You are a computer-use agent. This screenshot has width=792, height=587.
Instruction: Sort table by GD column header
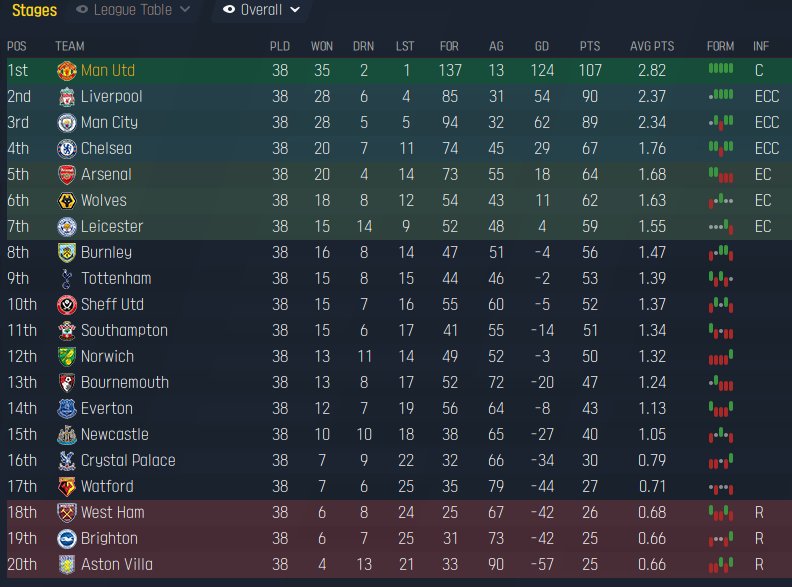[x=542, y=46]
